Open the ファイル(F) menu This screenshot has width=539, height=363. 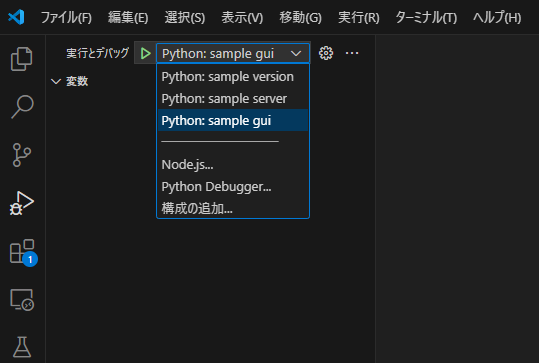pos(66,17)
